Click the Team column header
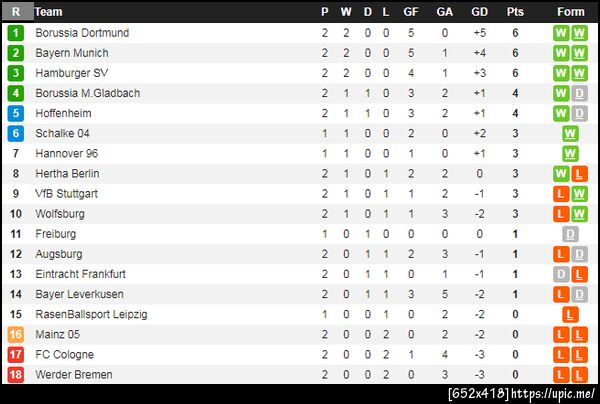The height and width of the screenshot is (404, 600). pos(49,12)
